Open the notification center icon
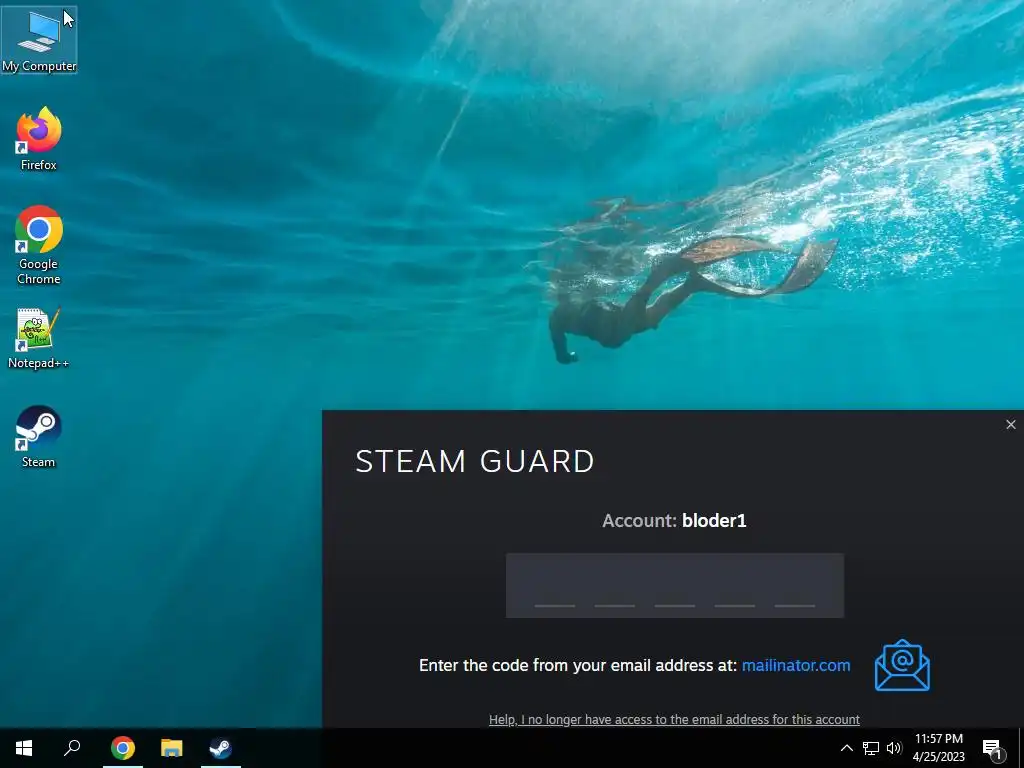 click(x=993, y=748)
